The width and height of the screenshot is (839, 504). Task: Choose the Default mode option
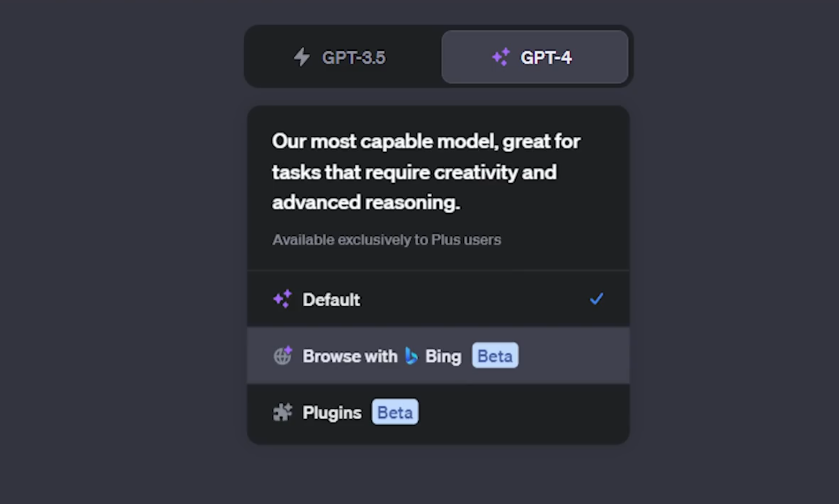pyautogui.click(x=438, y=299)
